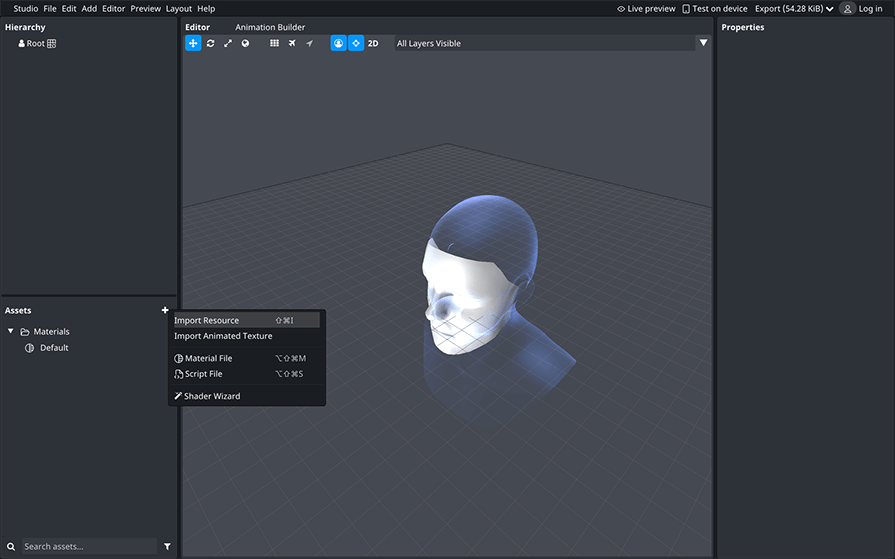Open the Export dropdown
Screen dimensions: 895x559
click(794, 9)
